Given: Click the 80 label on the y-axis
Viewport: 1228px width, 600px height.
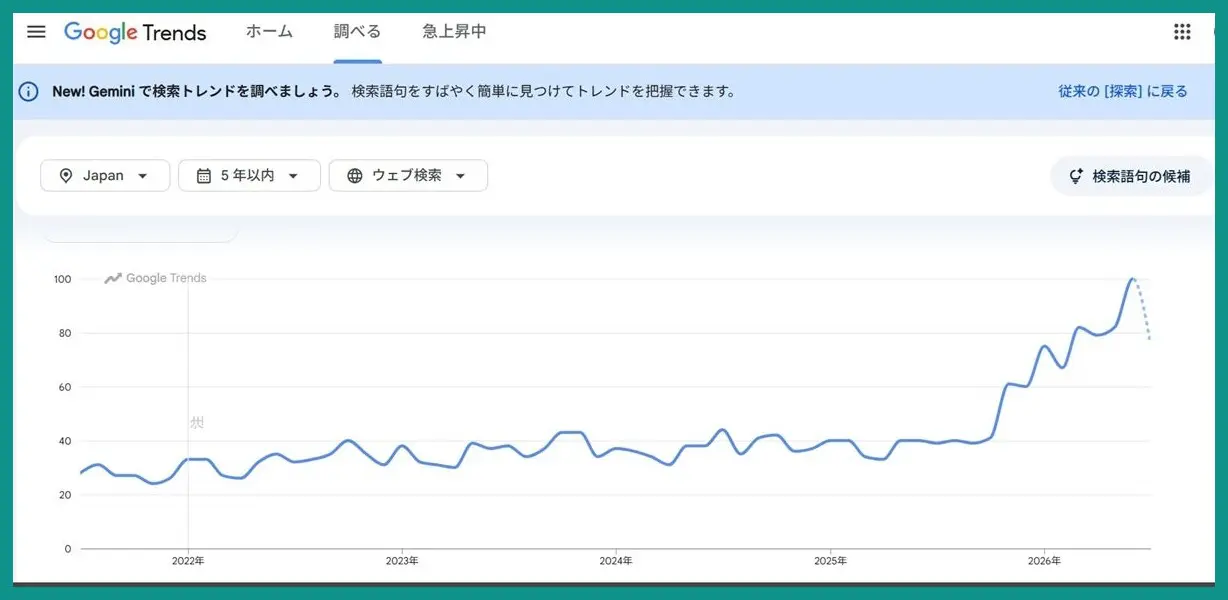Looking at the screenshot, I should coord(65,333).
